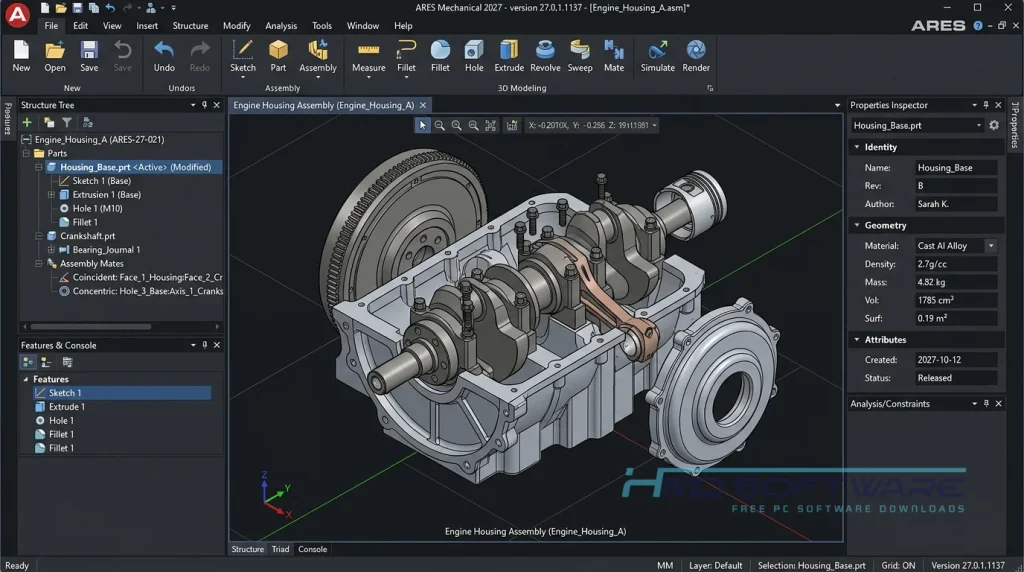Expand the Extrusien 1 (Base) tree node

51,195
